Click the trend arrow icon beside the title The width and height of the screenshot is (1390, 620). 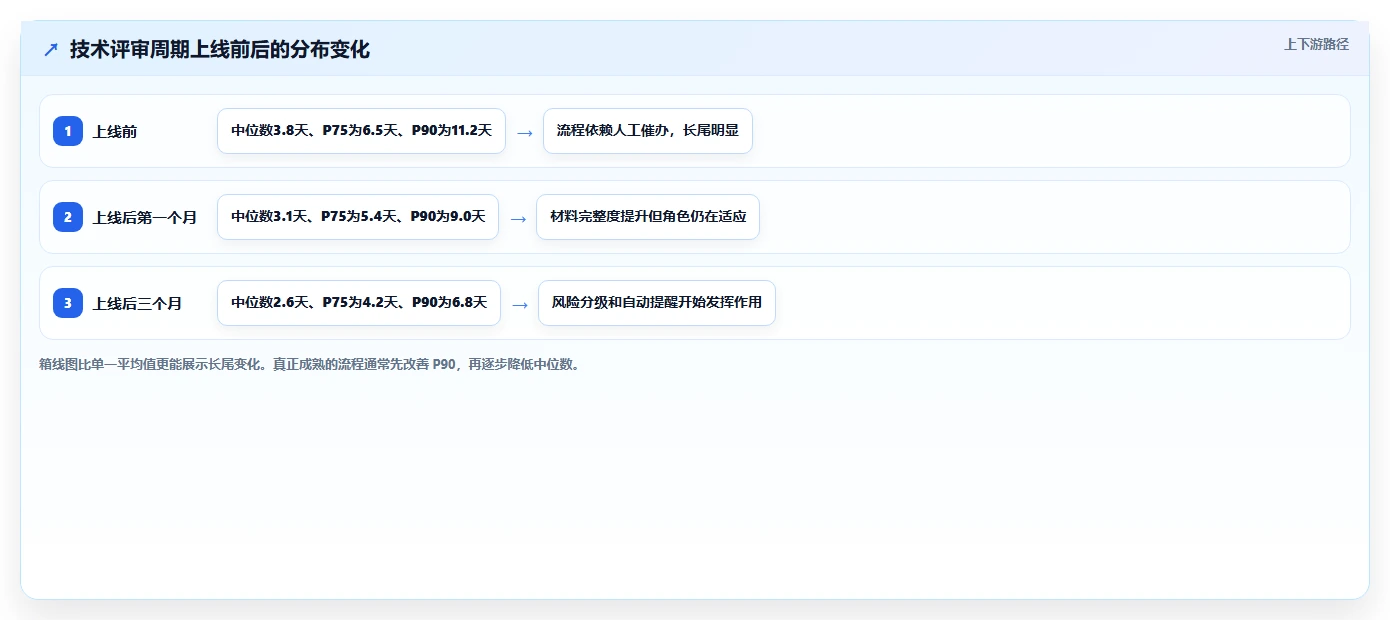tap(51, 49)
